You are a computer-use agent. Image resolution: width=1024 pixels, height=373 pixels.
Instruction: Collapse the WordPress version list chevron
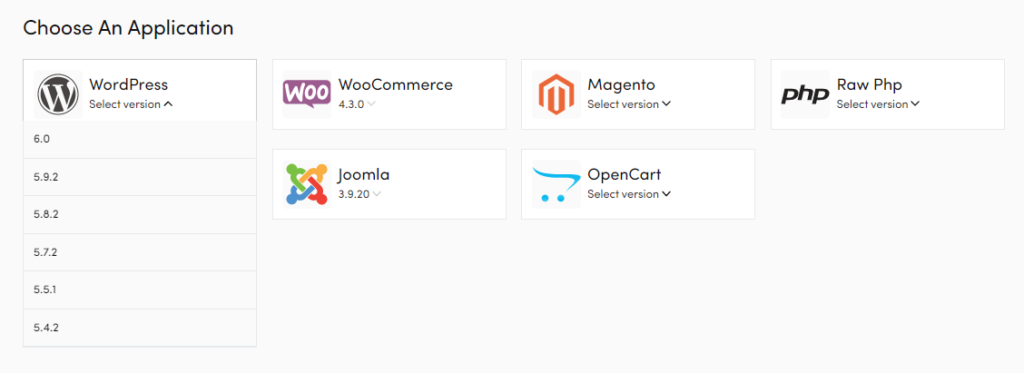pos(168,104)
